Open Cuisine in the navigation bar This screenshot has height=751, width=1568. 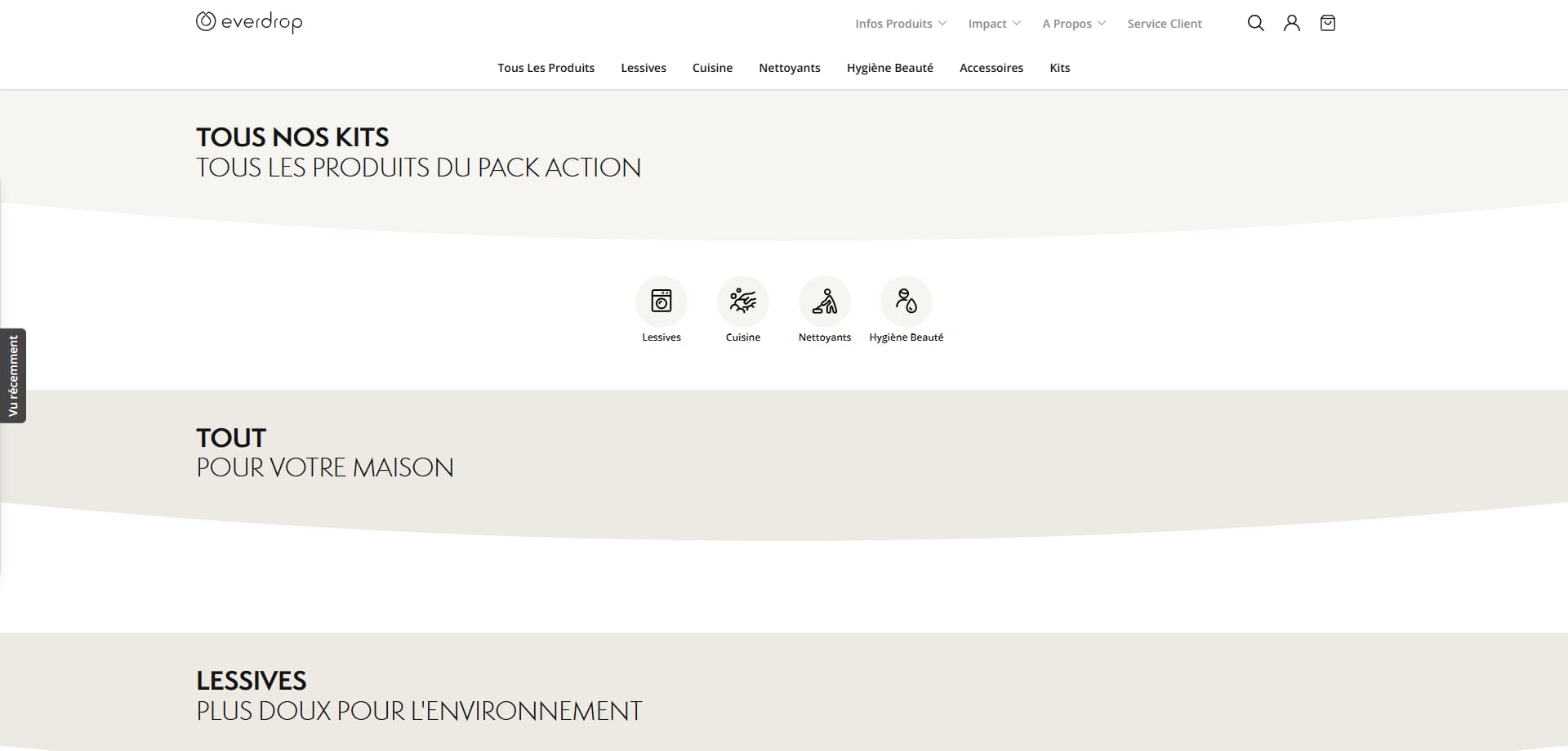tap(712, 68)
